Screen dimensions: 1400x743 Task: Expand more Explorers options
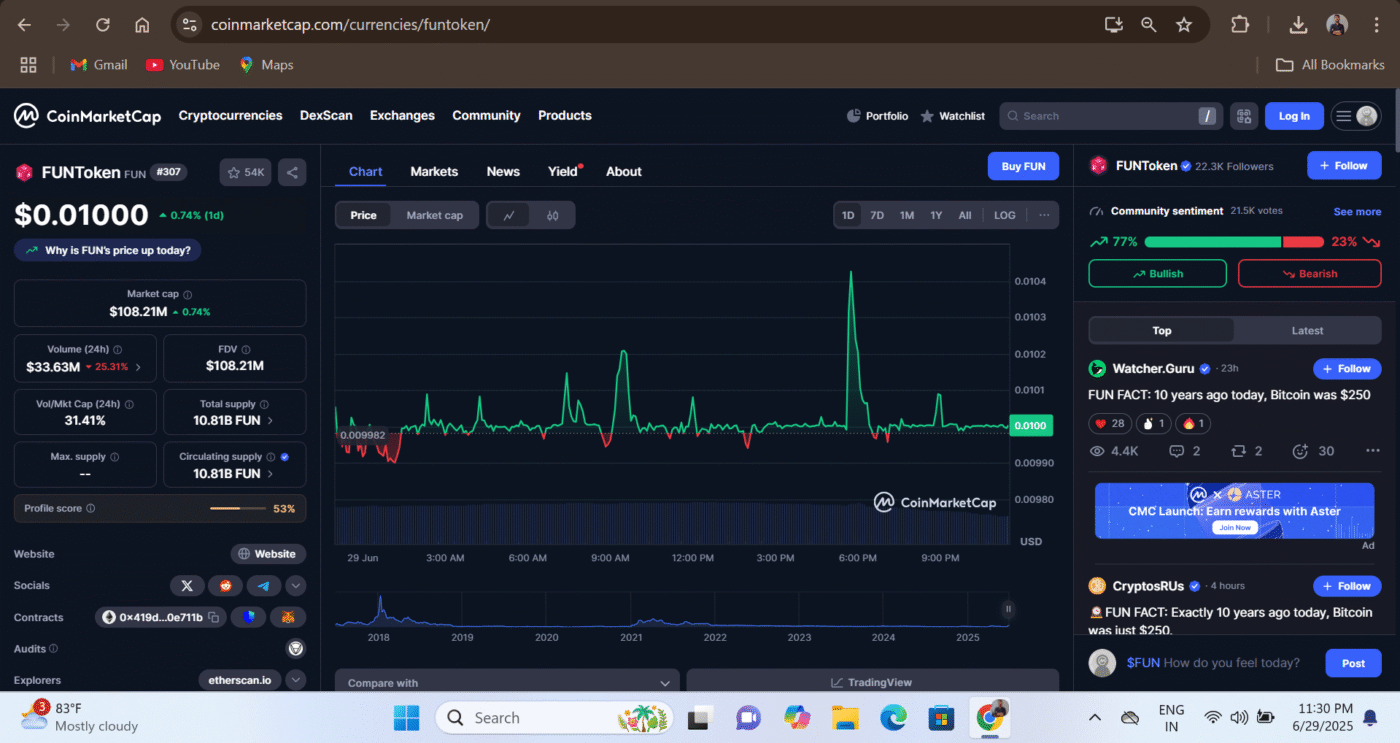[x=296, y=681]
